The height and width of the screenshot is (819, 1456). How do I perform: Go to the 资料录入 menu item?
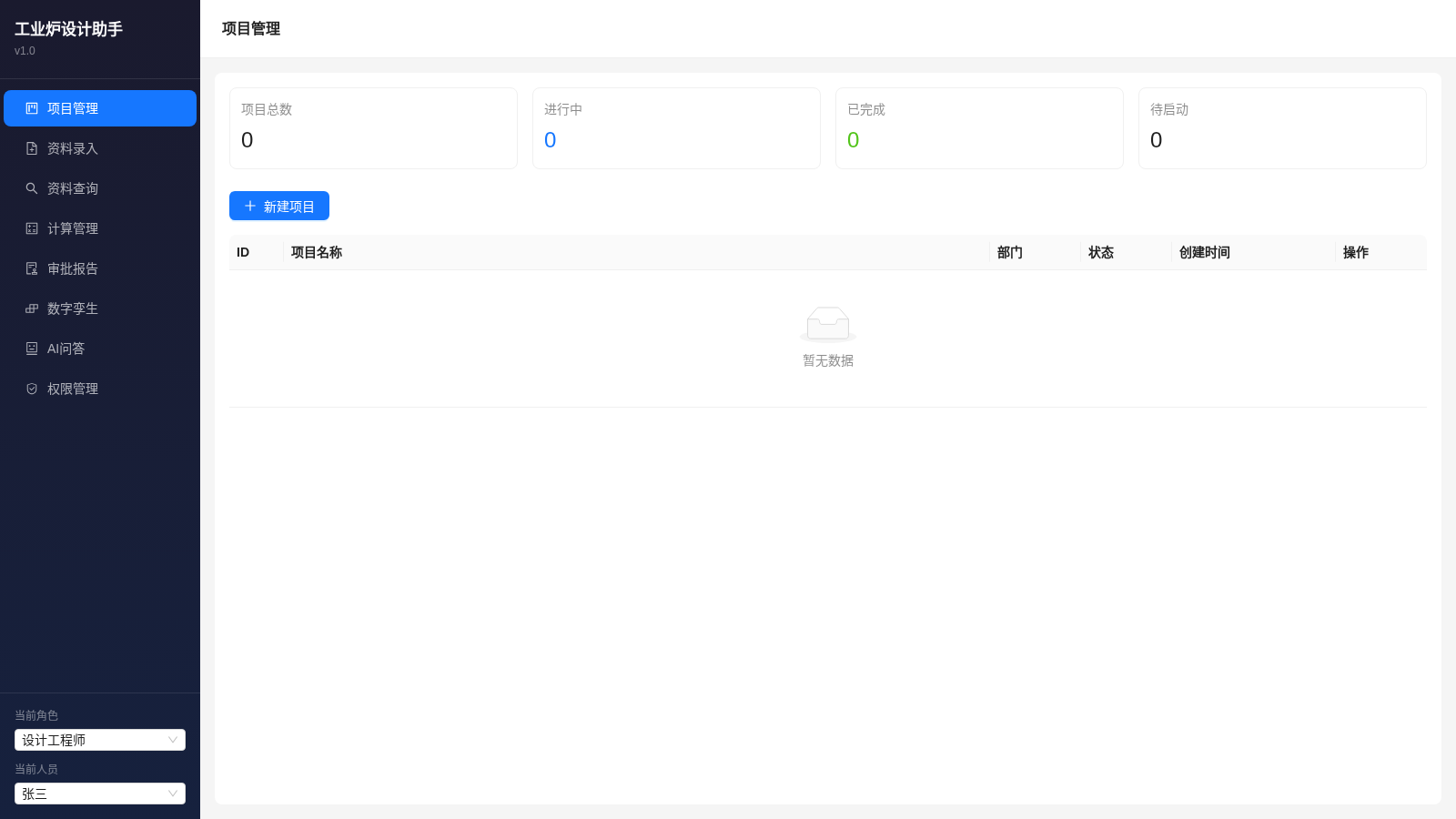point(100,148)
